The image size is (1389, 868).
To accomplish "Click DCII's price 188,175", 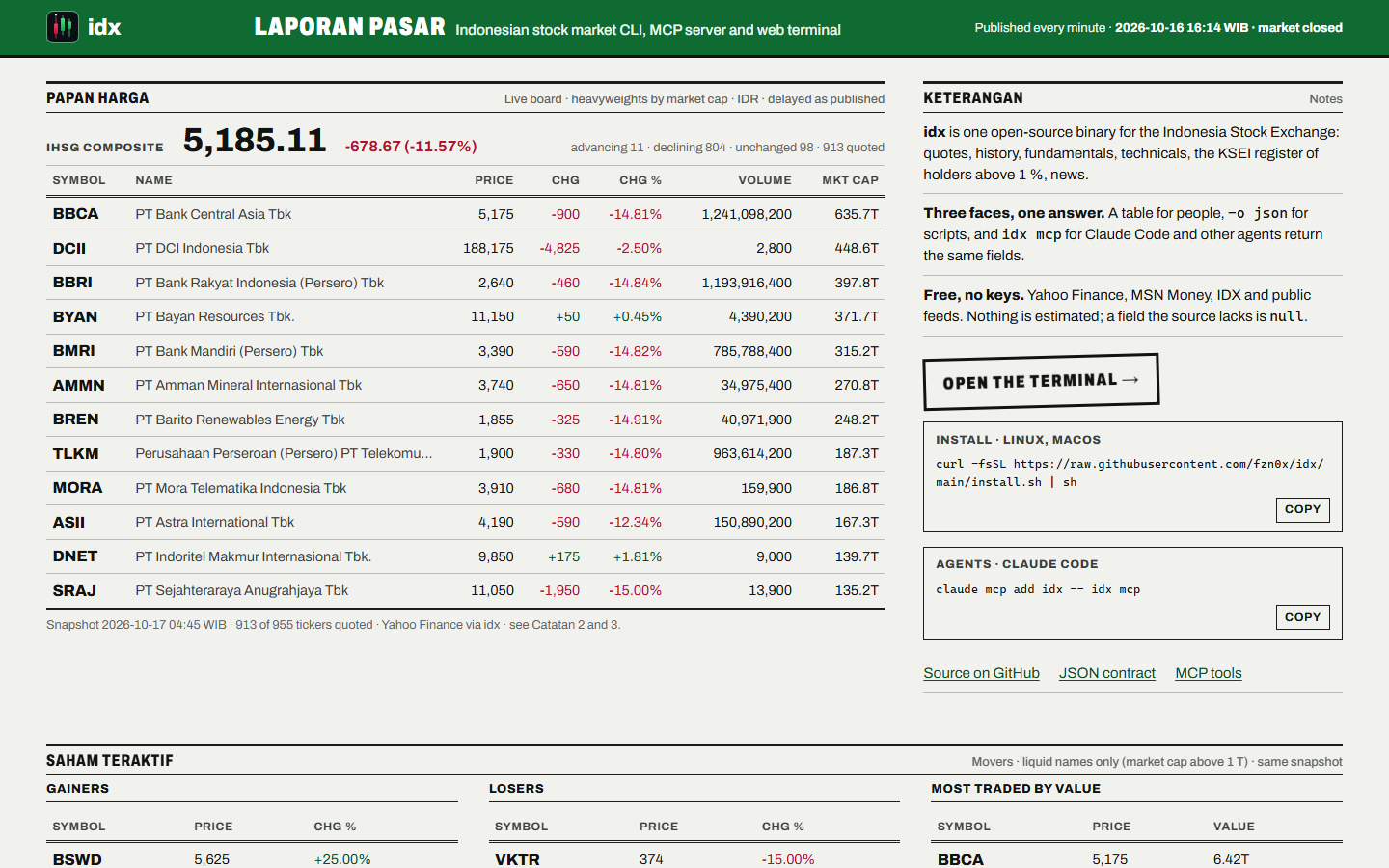I will click(488, 249).
